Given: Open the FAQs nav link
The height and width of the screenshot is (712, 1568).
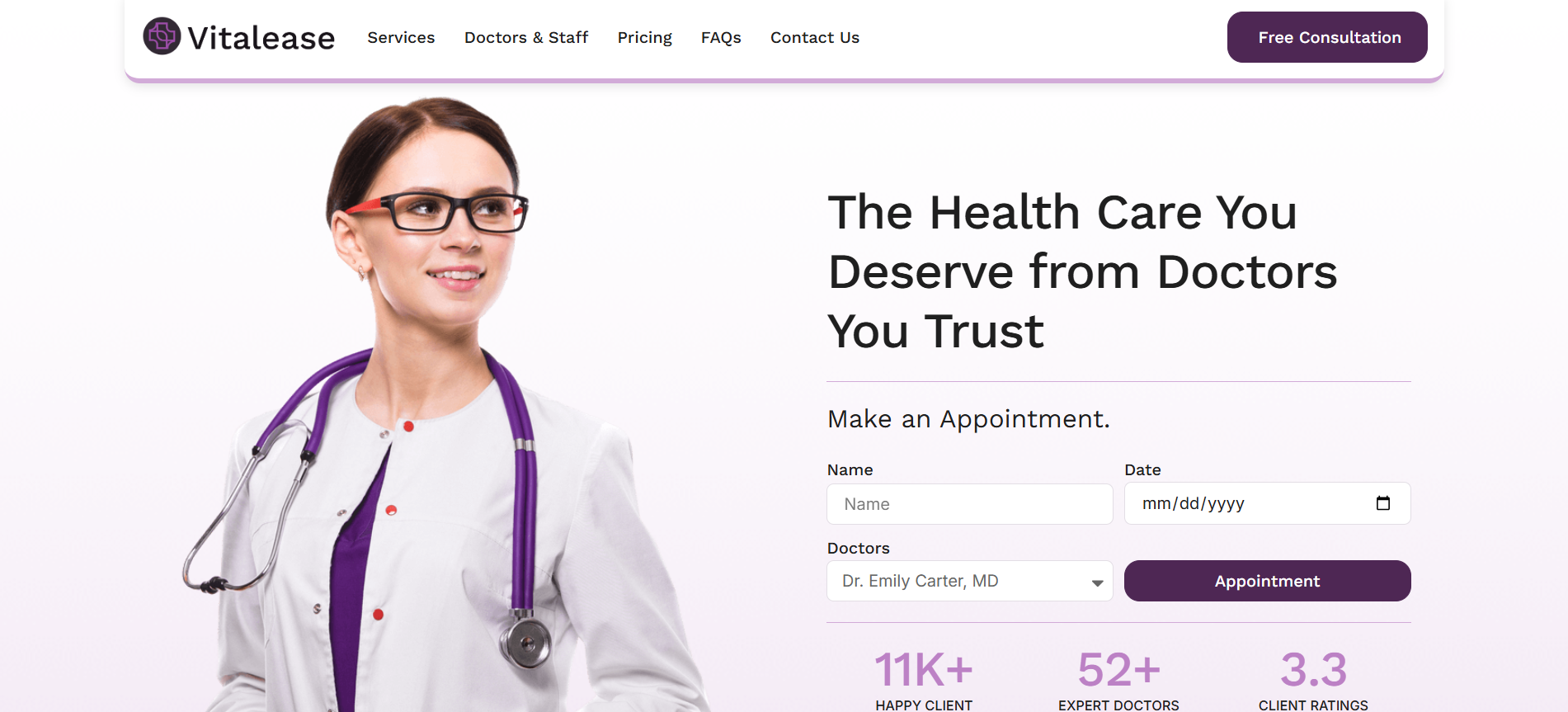Looking at the screenshot, I should click(x=721, y=38).
